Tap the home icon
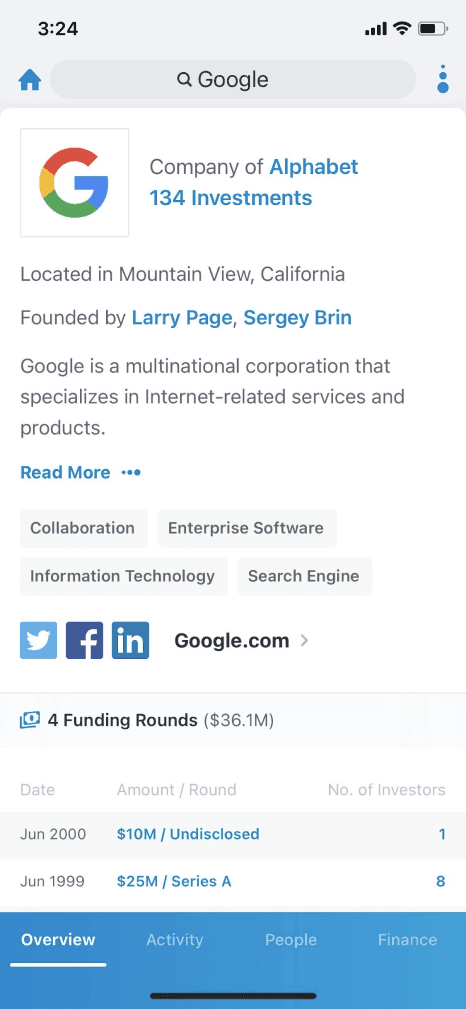The width and height of the screenshot is (466, 1009). (30, 80)
